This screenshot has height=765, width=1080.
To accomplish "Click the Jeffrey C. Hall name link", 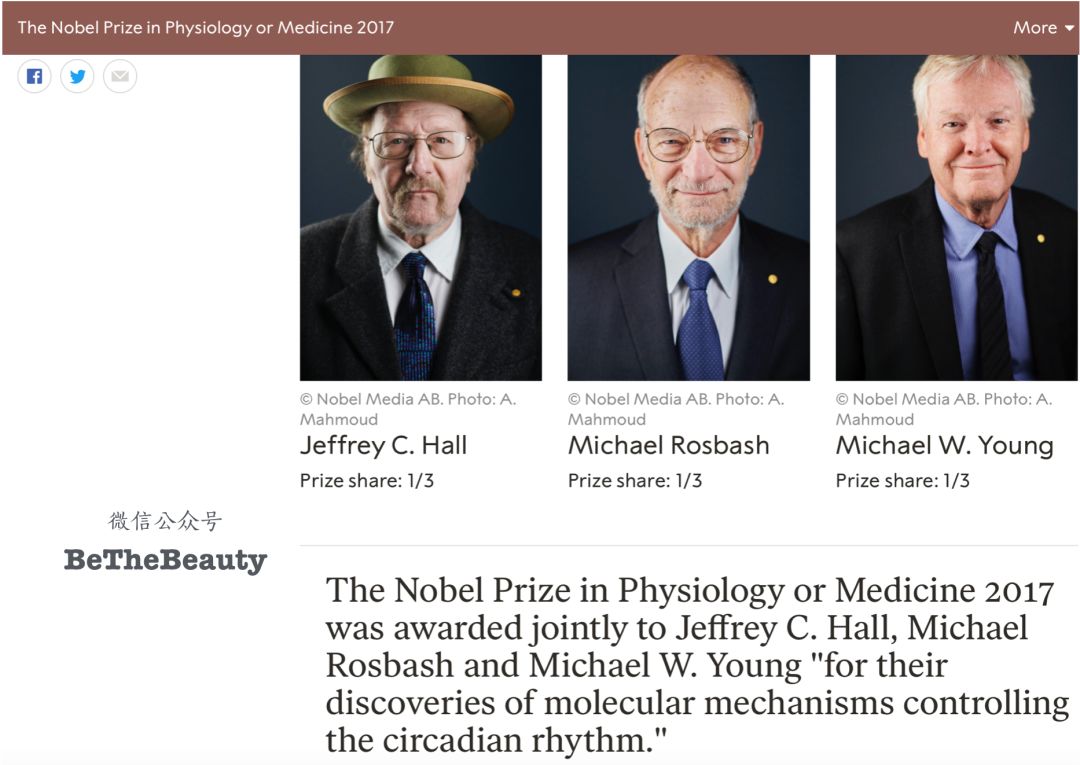I will click(383, 445).
